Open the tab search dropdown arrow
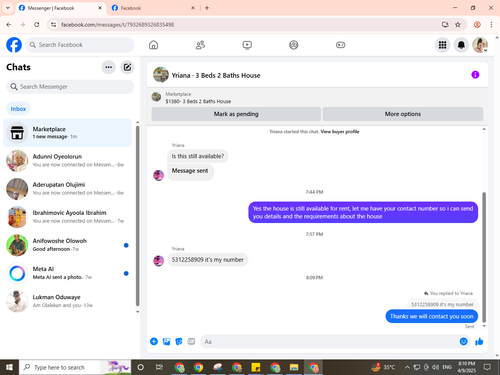Image resolution: width=500 pixels, height=375 pixels. [x=8, y=8]
